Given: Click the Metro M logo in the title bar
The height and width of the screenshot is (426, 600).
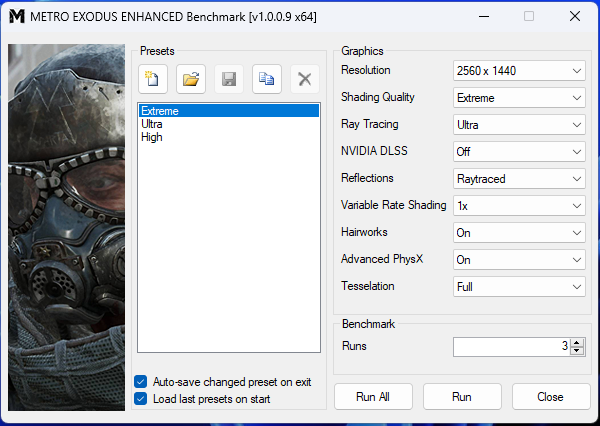Looking at the screenshot, I should (x=16, y=16).
